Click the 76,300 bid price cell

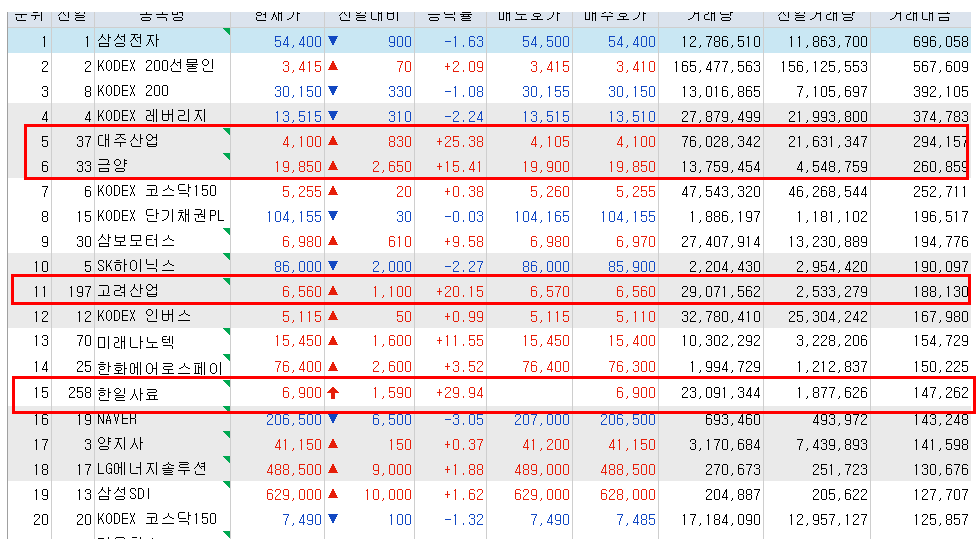632,366
